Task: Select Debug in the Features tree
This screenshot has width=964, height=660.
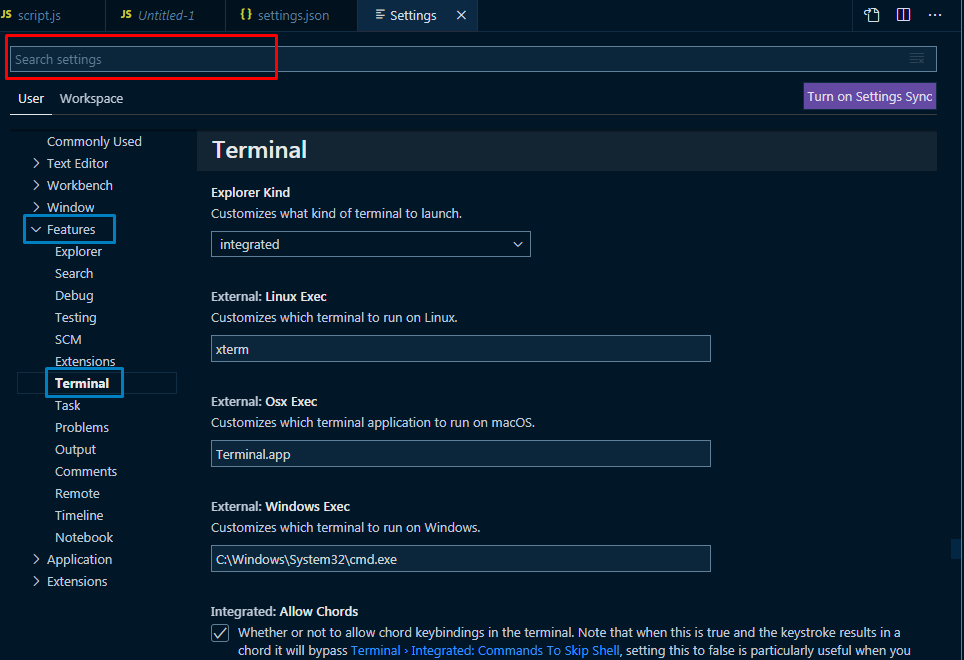Action: point(74,295)
